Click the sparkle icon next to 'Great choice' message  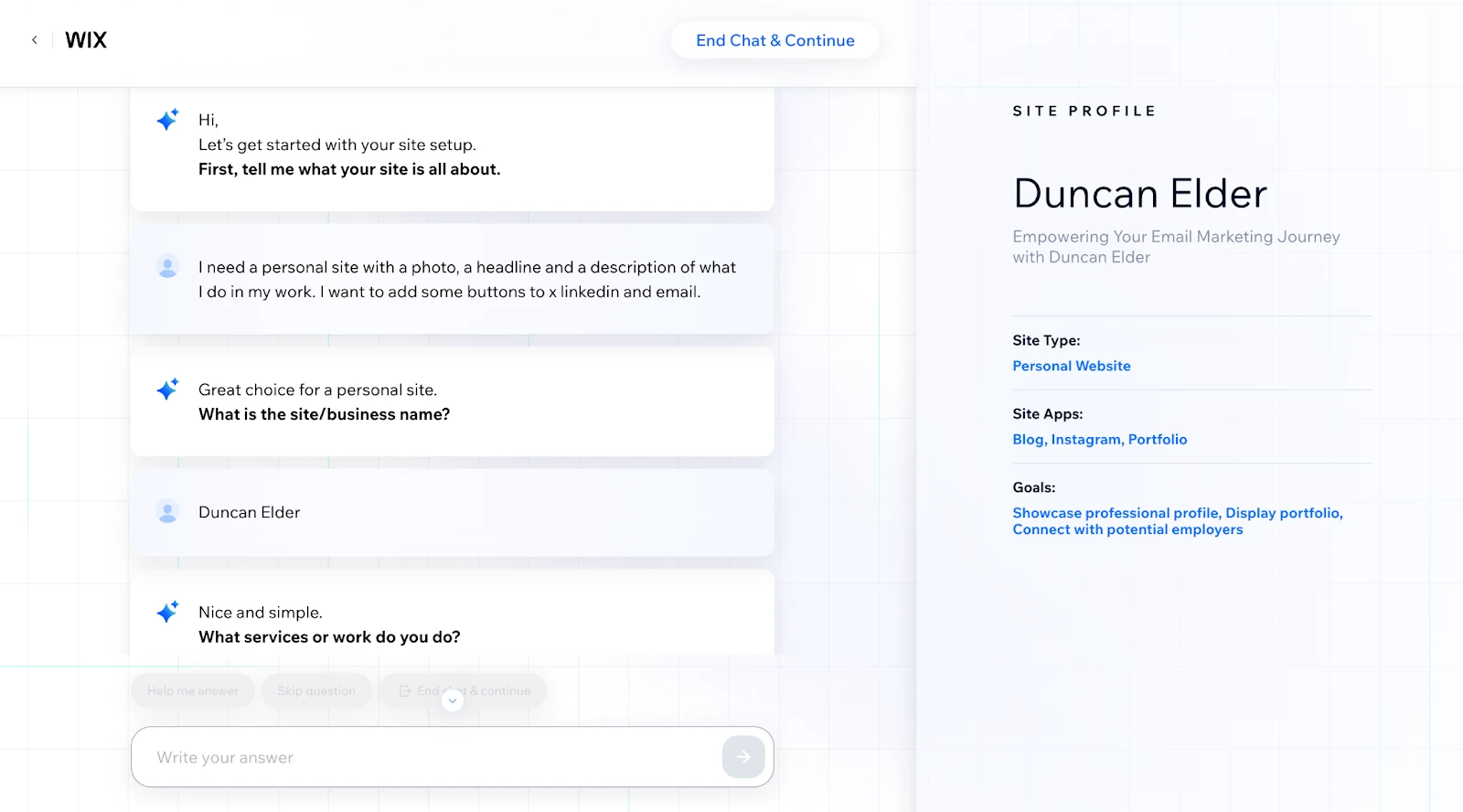tap(167, 390)
